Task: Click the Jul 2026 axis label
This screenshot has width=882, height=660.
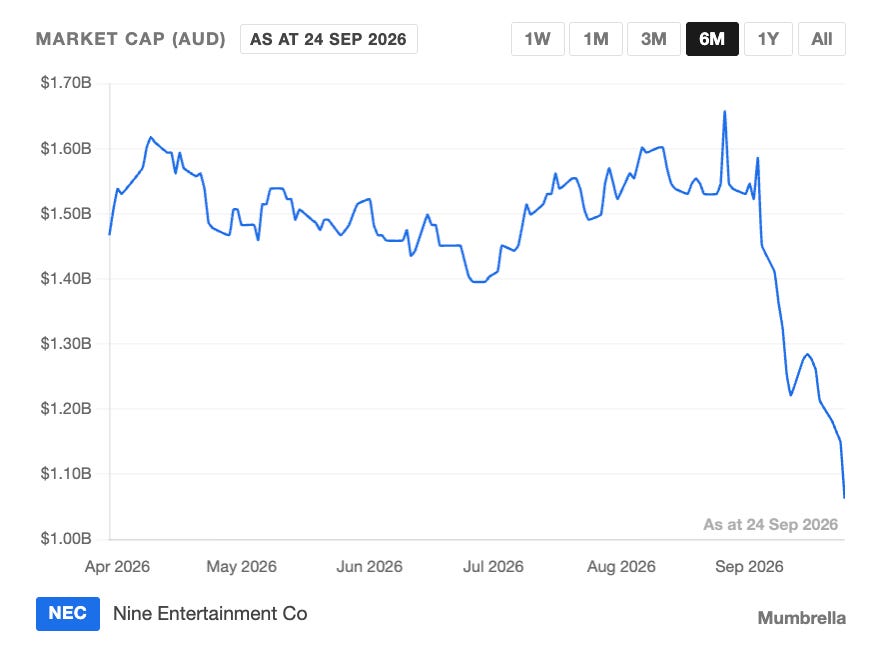Action: pyautogui.click(x=493, y=566)
